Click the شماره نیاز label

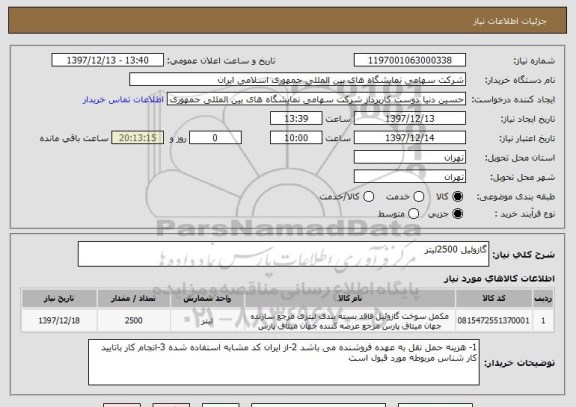coord(534,61)
